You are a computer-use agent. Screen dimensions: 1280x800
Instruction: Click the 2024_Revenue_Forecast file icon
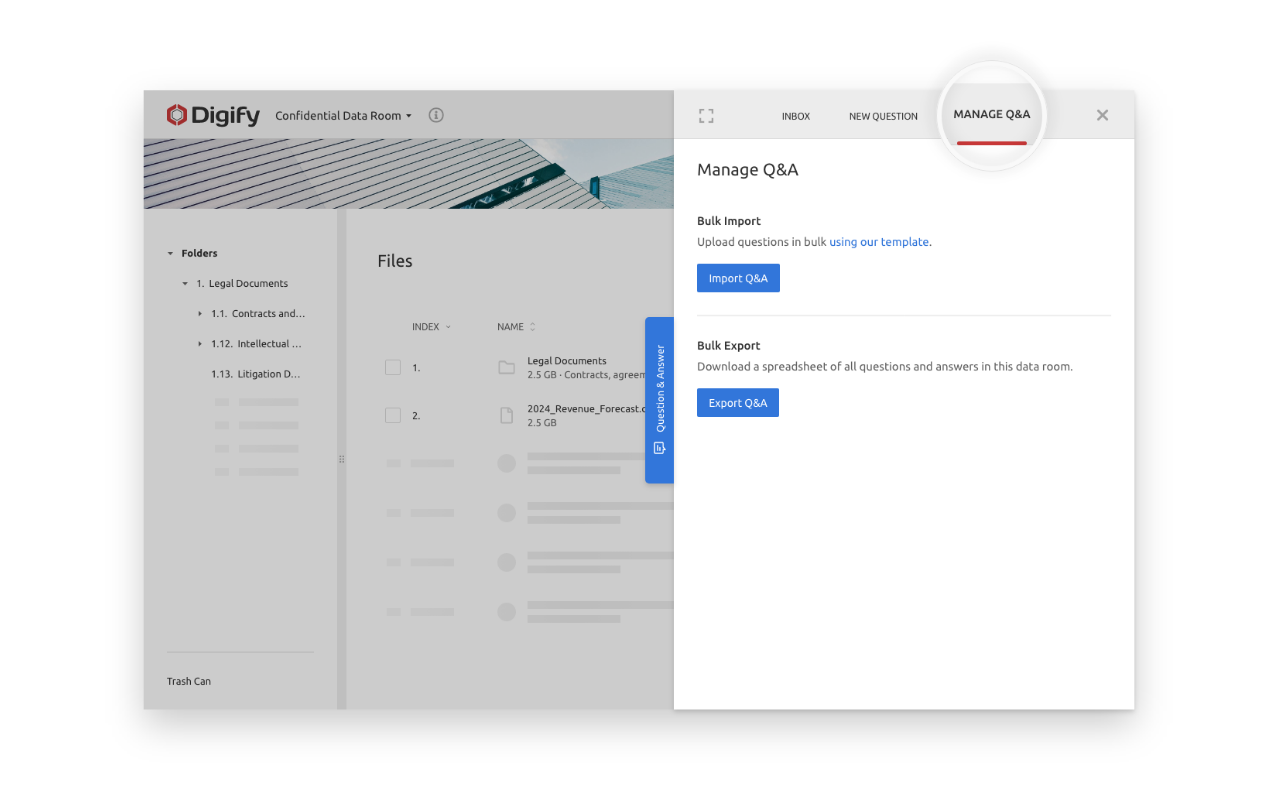click(x=506, y=415)
